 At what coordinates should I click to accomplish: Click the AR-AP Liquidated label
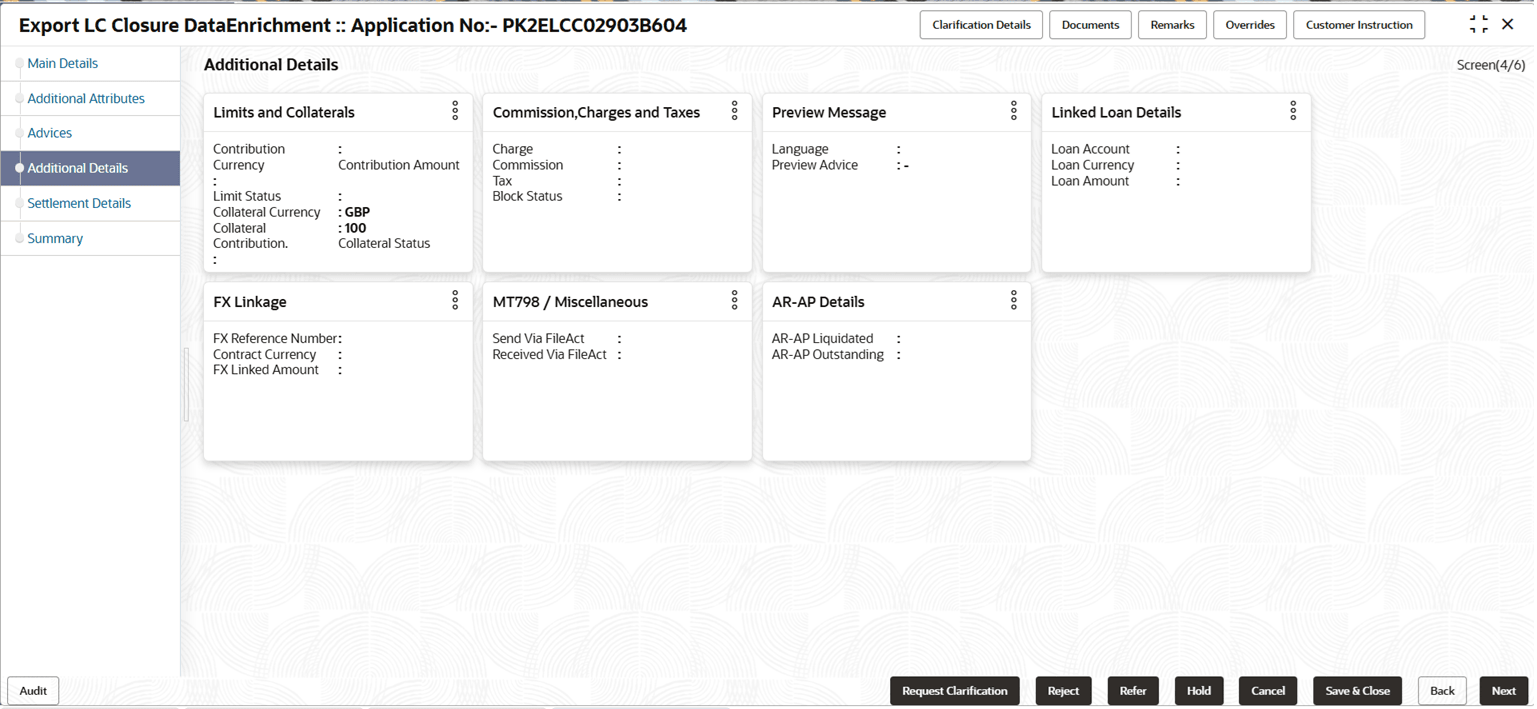(x=822, y=338)
